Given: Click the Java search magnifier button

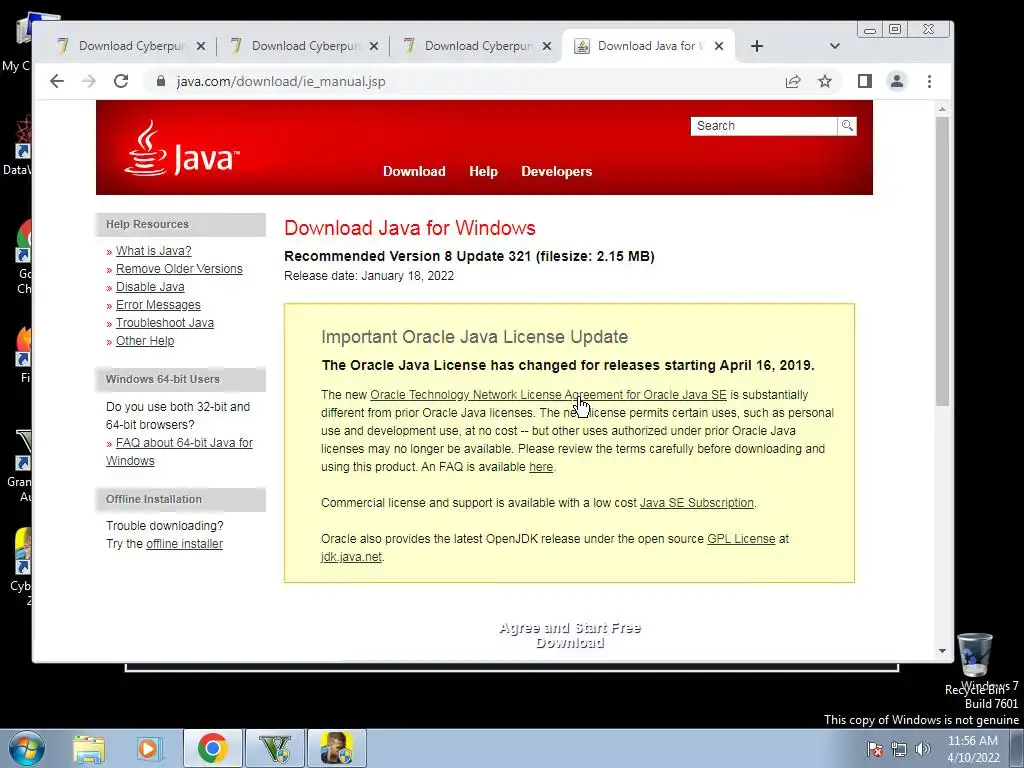Looking at the screenshot, I should pos(847,126).
